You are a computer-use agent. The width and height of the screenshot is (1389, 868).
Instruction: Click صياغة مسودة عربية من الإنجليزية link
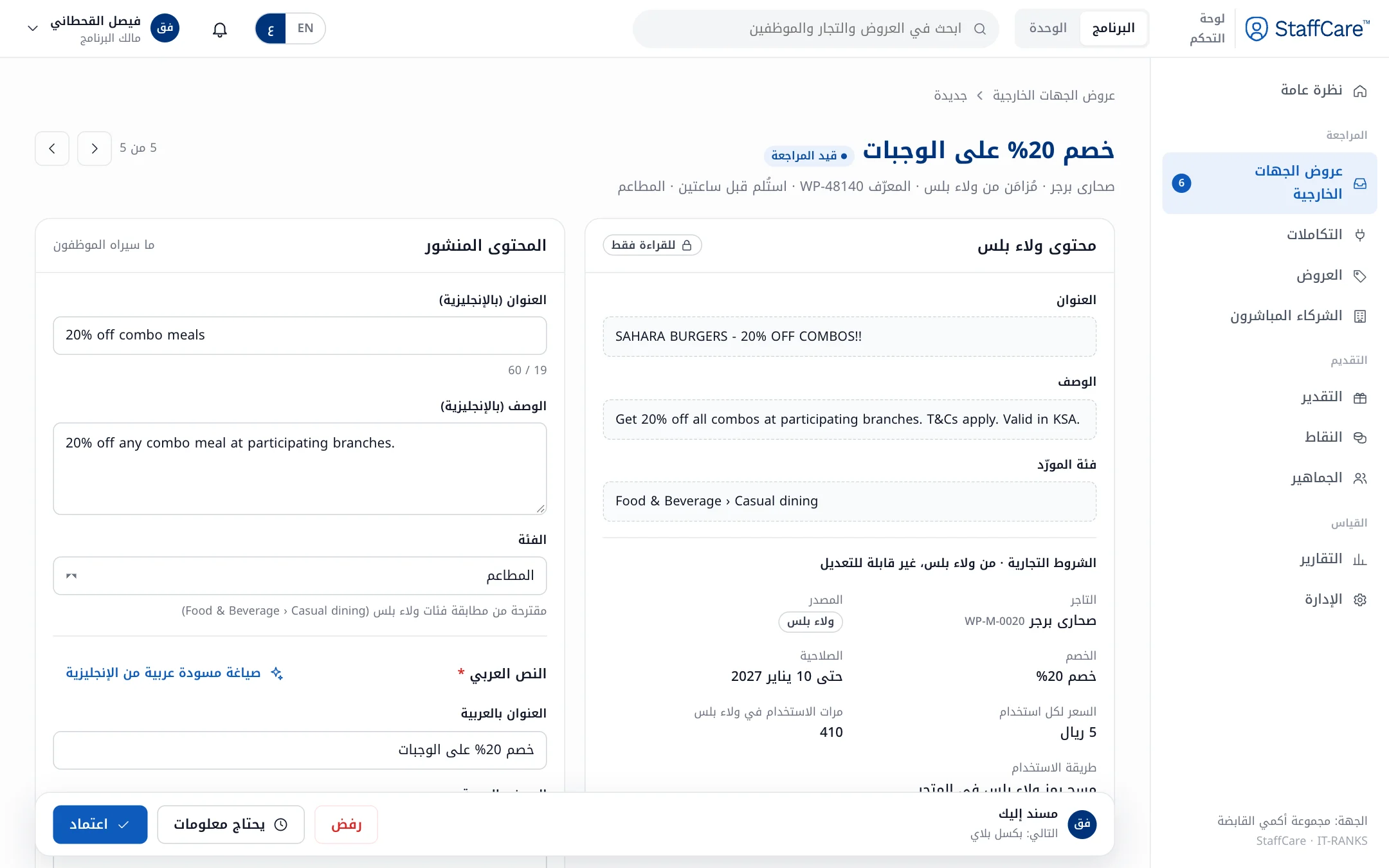pos(174,673)
